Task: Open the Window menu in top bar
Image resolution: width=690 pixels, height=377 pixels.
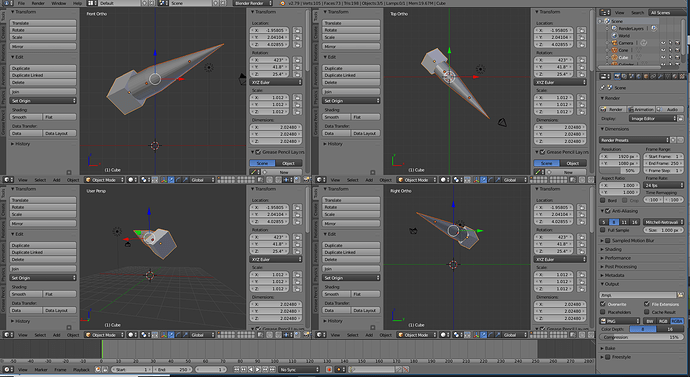Action: pos(59,3)
